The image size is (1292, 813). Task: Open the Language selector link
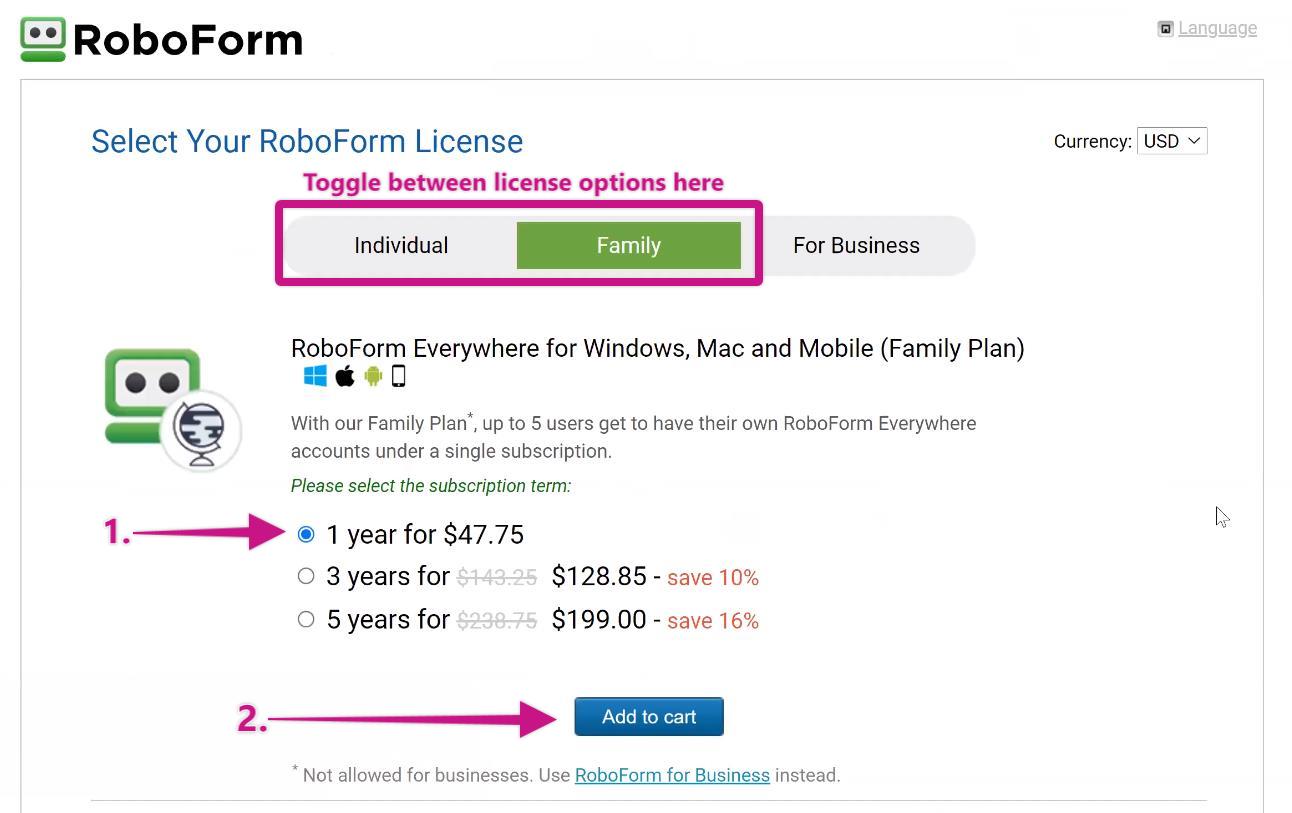(x=1217, y=28)
